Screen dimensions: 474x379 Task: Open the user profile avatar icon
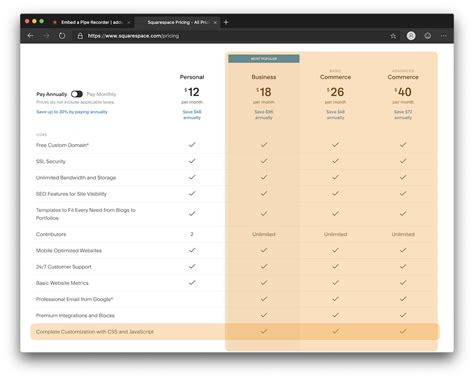coord(411,36)
